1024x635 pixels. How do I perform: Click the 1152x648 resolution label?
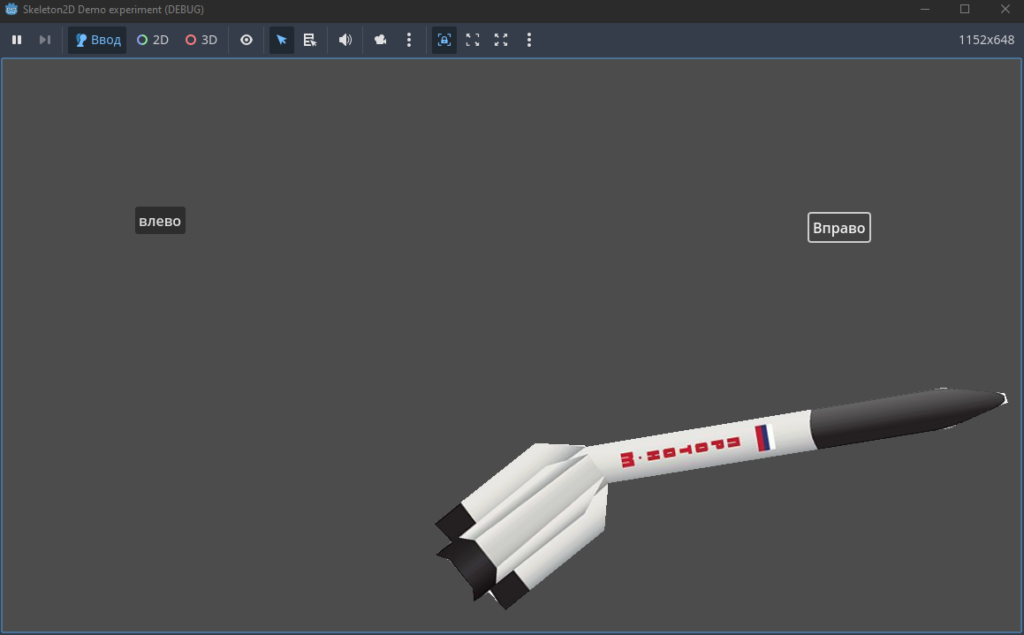(986, 40)
